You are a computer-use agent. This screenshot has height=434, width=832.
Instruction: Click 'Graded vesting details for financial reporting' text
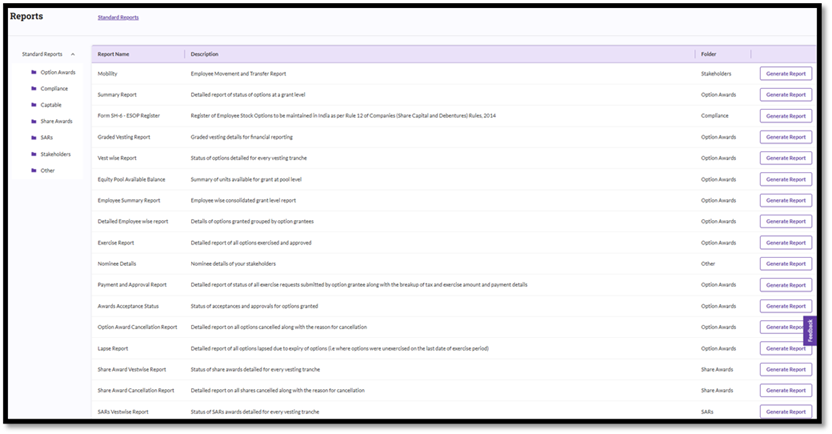241,137
